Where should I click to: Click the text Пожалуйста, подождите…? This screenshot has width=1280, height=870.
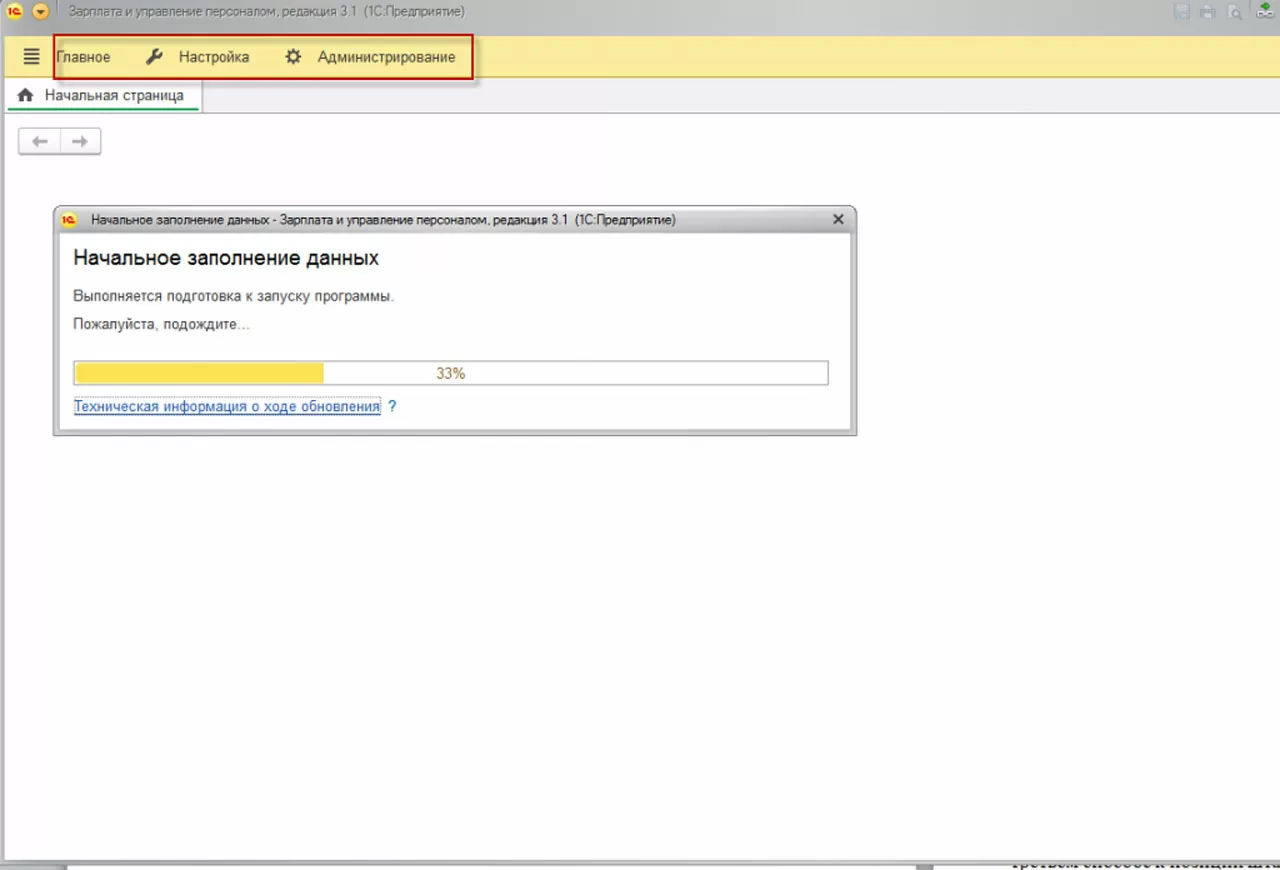(162, 324)
